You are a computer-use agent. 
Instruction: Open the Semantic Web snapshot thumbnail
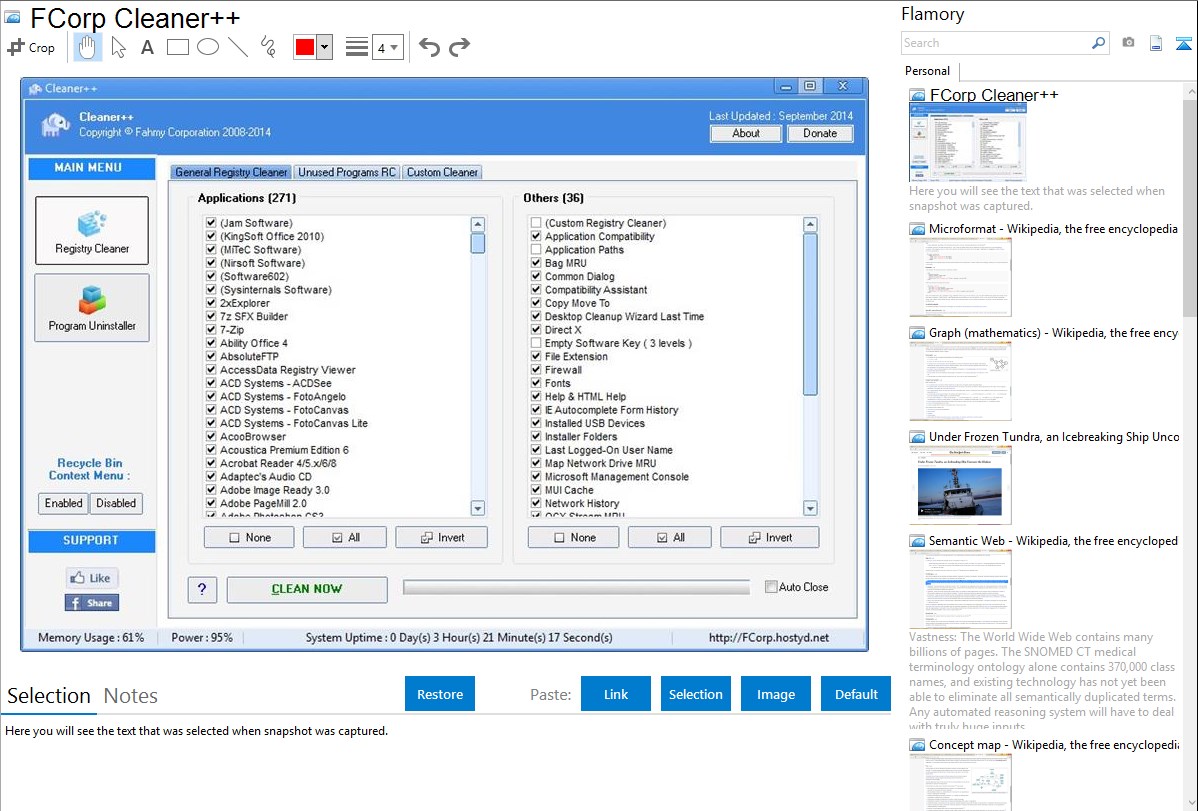pyautogui.click(x=960, y=589)
